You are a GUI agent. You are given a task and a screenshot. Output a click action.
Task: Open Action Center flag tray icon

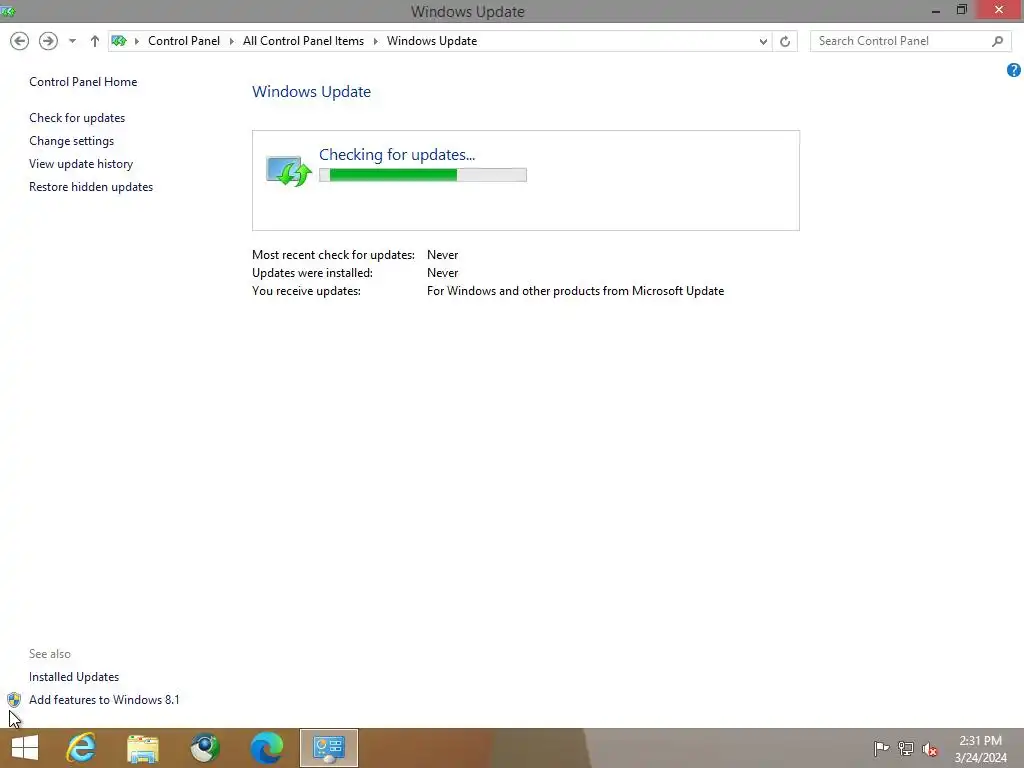(881, 748)
